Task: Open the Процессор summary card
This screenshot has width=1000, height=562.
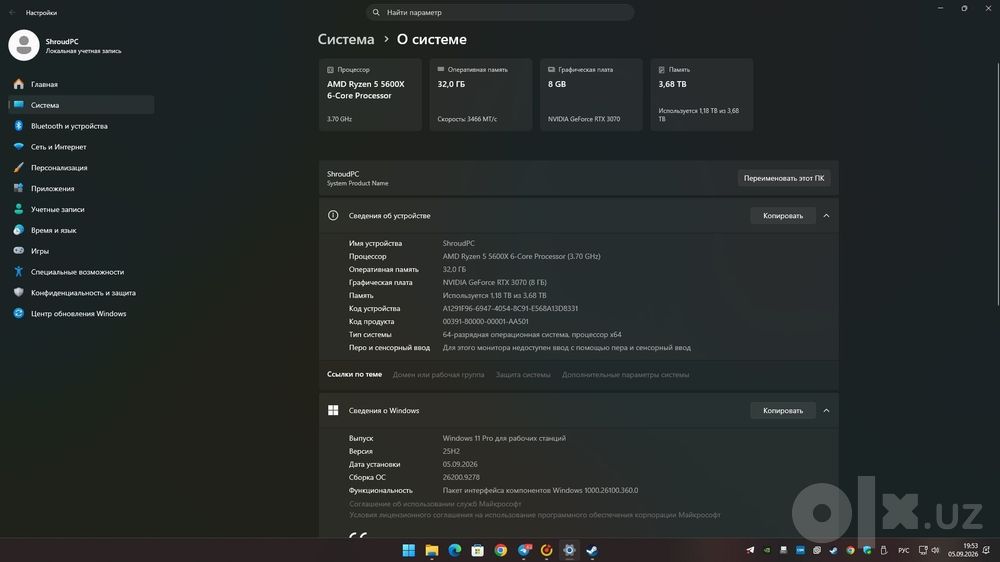Action: (370, 94)
